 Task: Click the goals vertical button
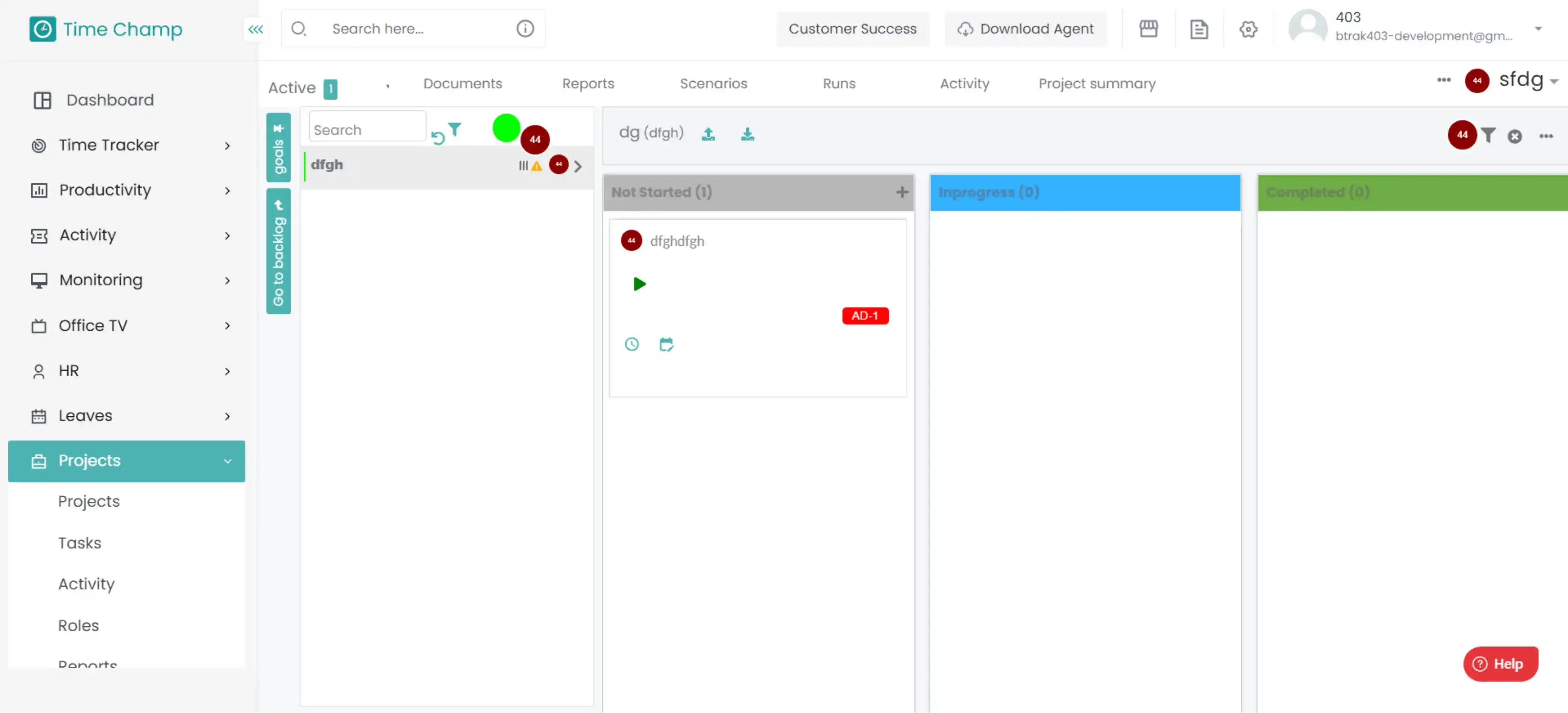(278, 148)
